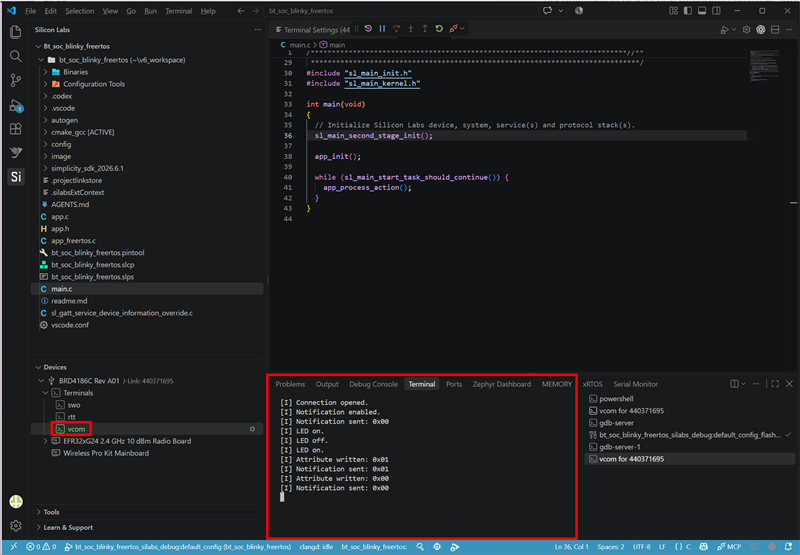Click the split editor icon
The height and width of the screenshot is (555, 800).
[775, 30]
